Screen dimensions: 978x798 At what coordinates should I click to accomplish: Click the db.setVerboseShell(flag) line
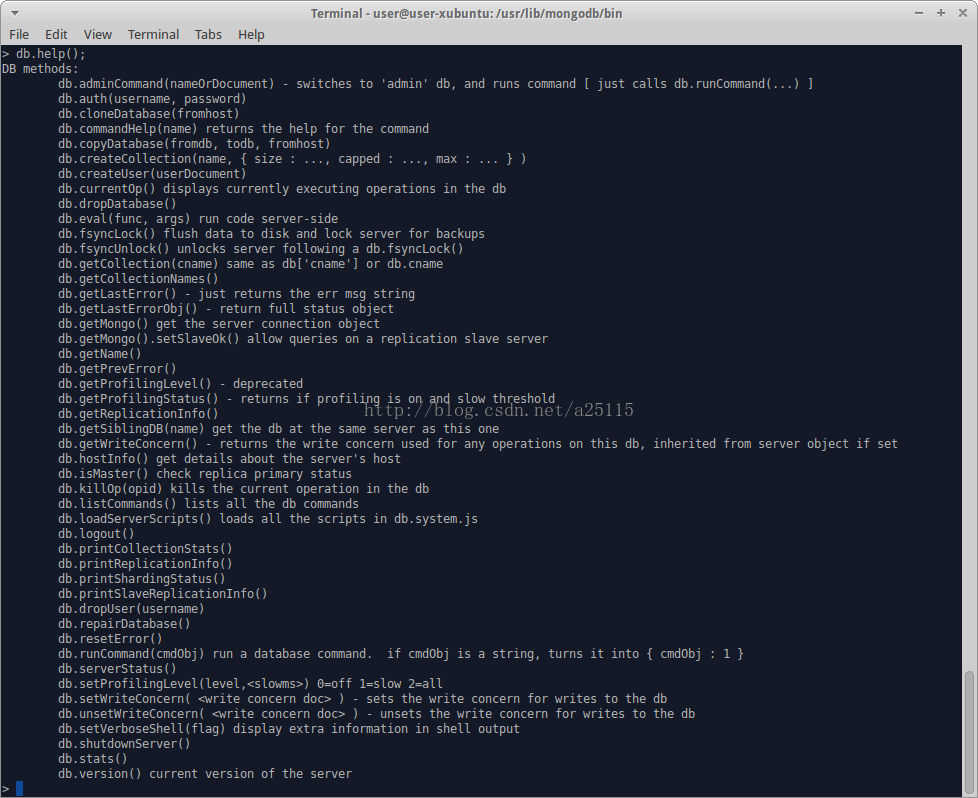289,729
